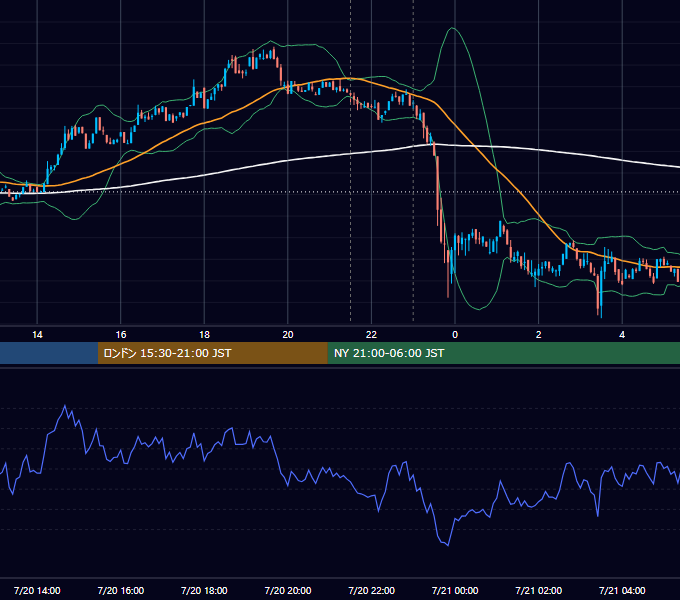Click the 14 hour label on price chart axis
The height and width of the screenshot is (600, 680).
click(x=37, y=335)
